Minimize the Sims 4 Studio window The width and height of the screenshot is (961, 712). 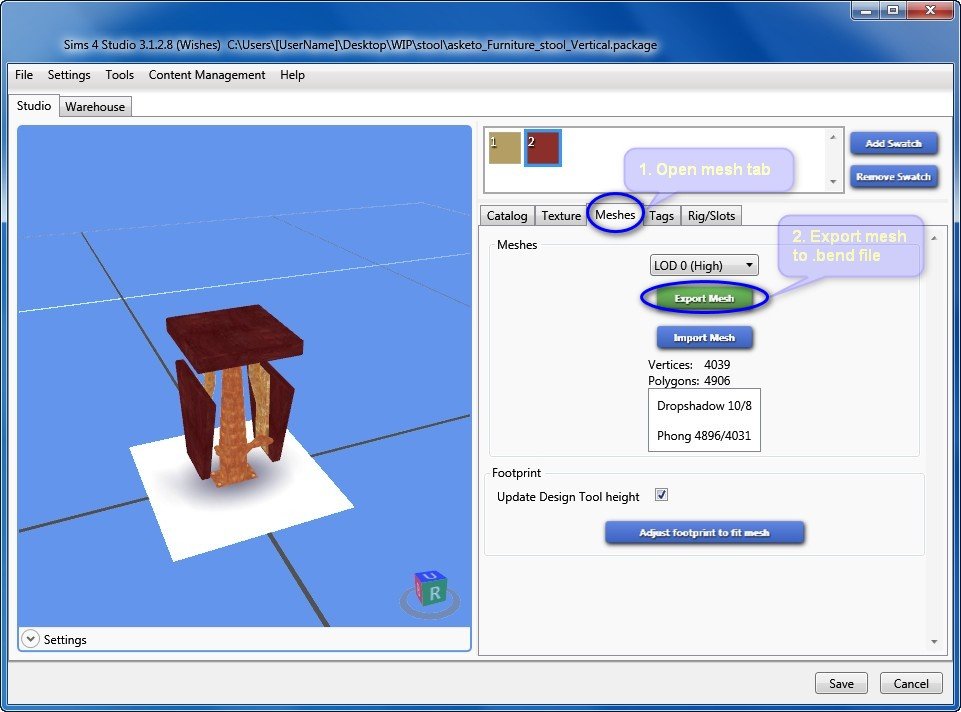click(x=866, y=10)
